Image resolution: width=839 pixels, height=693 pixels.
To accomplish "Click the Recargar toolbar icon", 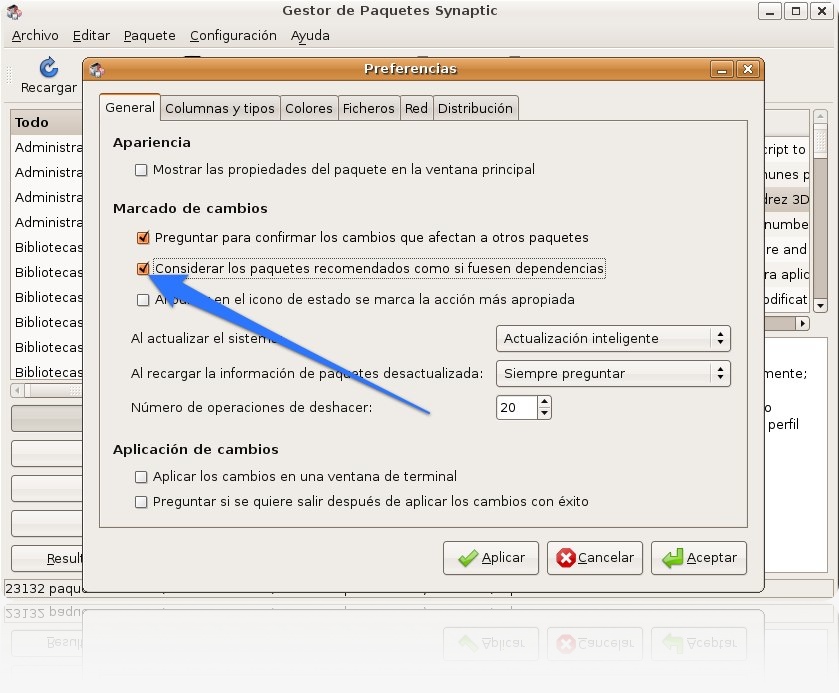I will click(x=49, y=75).
